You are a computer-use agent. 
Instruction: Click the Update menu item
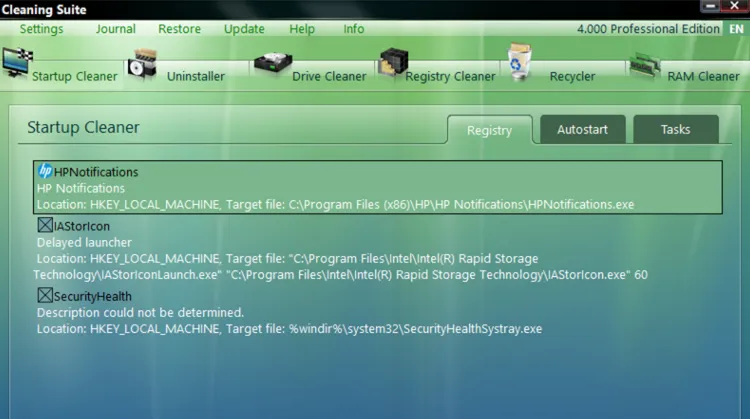[244, 29]
